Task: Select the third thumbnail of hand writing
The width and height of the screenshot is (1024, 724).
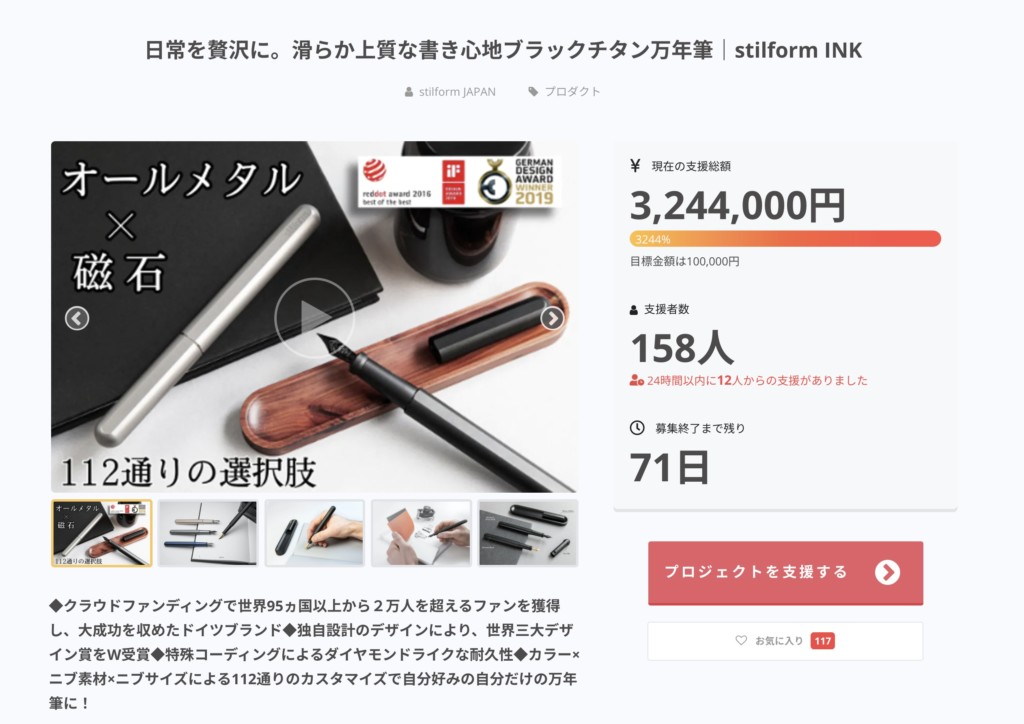Action: [315, 533]
